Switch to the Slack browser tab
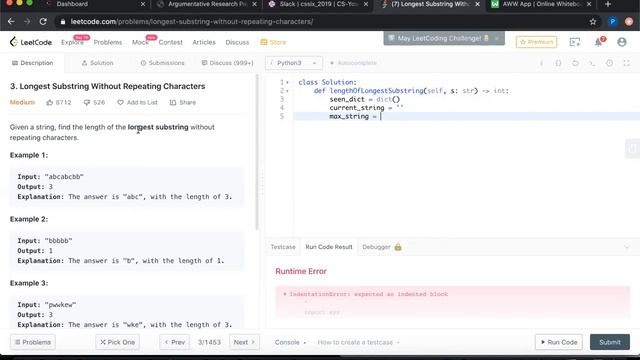The height and width of the screenshot is (360, 640). [318, 4]
